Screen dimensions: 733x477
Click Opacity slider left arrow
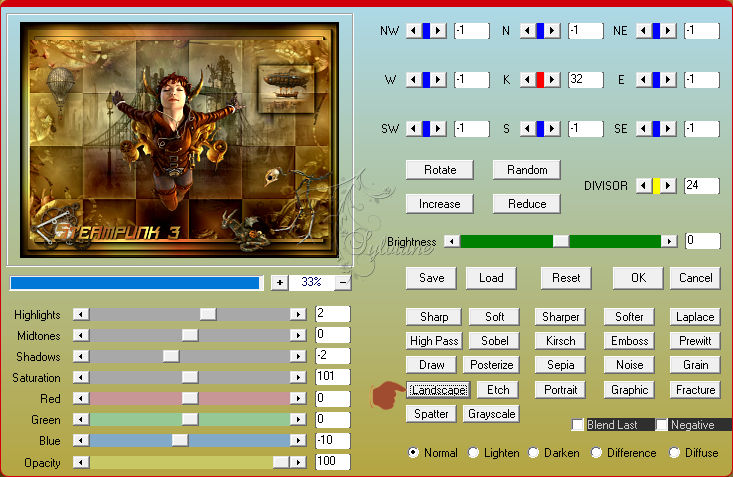pyautogui.click(x=81, y=462)
